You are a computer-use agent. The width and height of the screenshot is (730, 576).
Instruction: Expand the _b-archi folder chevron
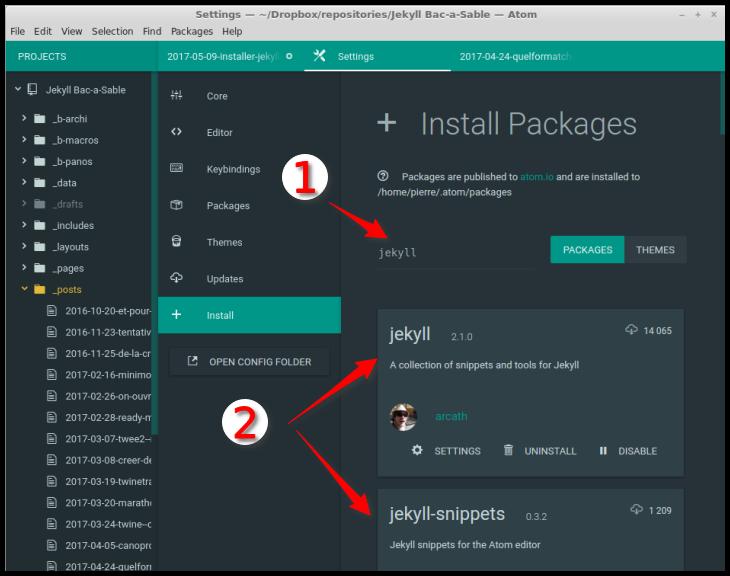(x=24, y=118)
